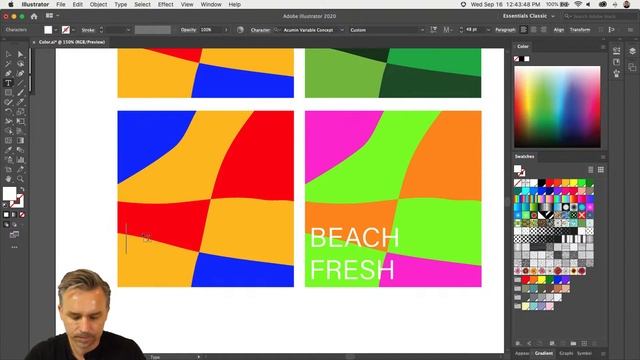Open the File menu
The width and height of the screenshot is (640, 360).
[x=61, y=4]
